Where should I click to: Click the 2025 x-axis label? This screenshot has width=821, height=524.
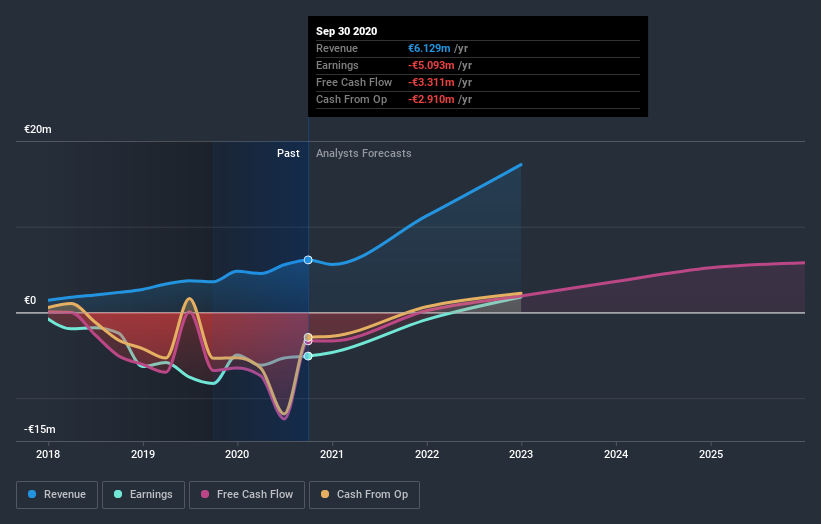[x=711, y=454]
